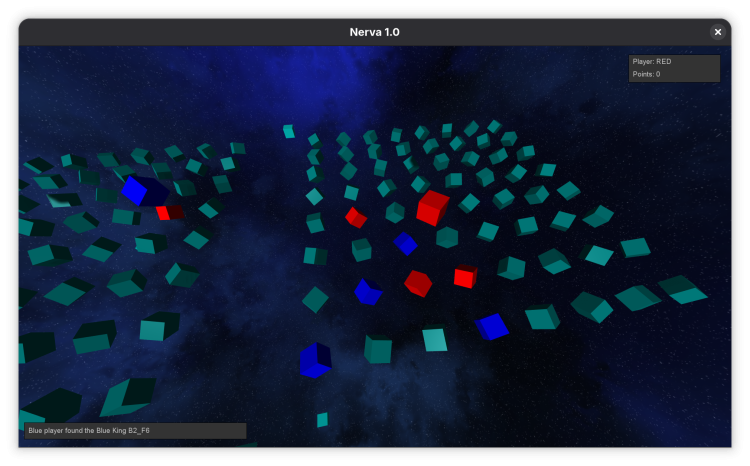Pick the teal cube just right of the bottommost blue cube
Viewport: 750px width, 466px height.
(378, 349)
